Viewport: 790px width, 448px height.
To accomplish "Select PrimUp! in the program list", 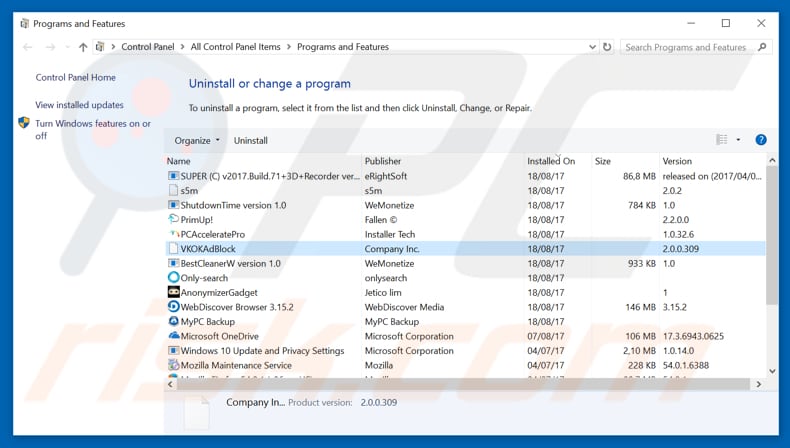I will 196,220.
